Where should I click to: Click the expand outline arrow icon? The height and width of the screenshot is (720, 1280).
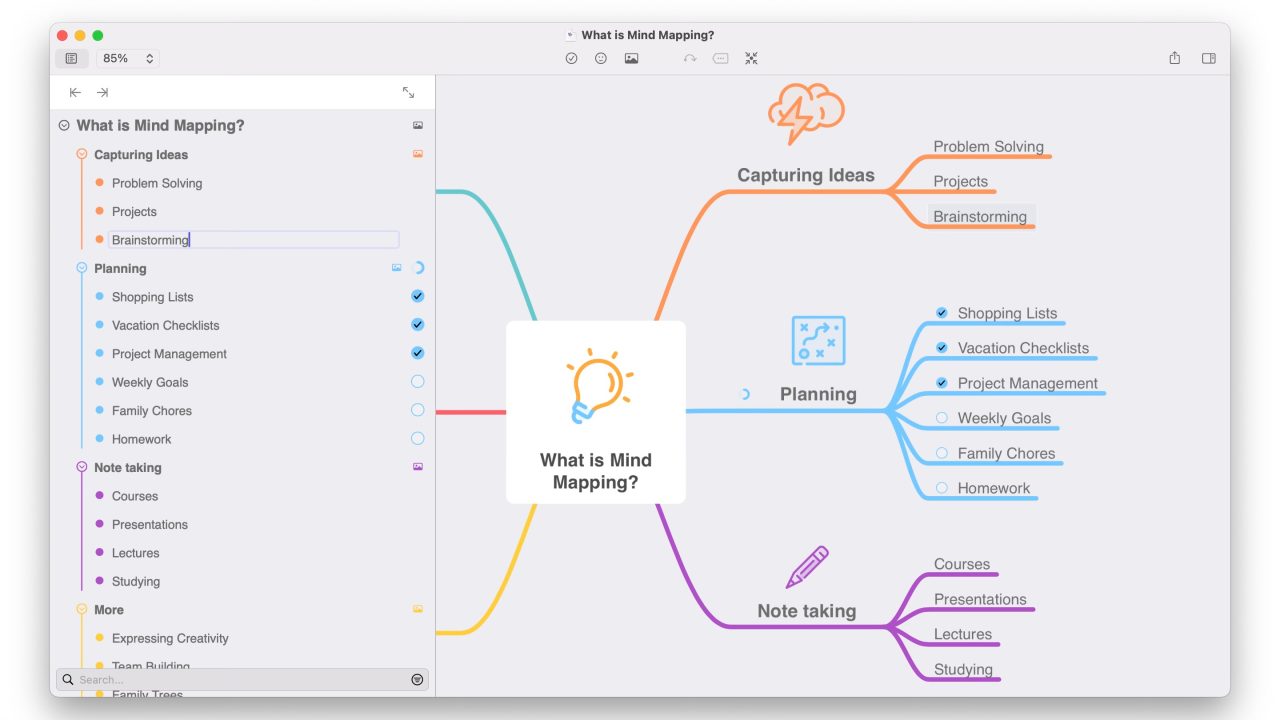(x=408, y=91)
